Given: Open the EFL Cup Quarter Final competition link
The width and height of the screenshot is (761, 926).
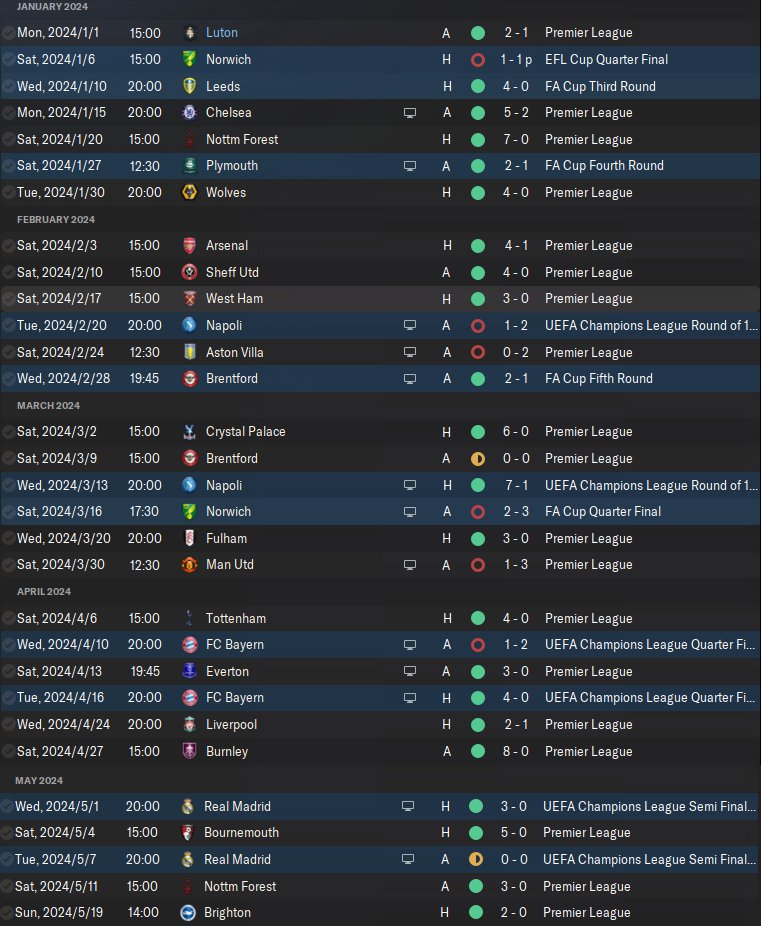Looking at the screenshot, I should [606, 60].
